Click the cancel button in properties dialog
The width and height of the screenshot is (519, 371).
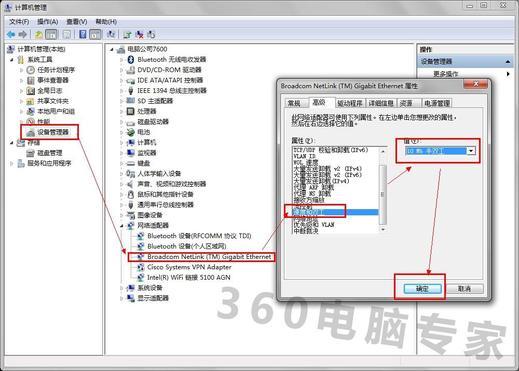click(x=464, y=289)
